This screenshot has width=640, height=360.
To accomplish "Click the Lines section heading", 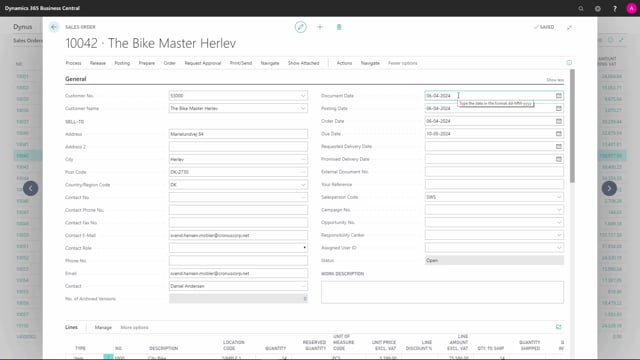I will coord(71,327).
